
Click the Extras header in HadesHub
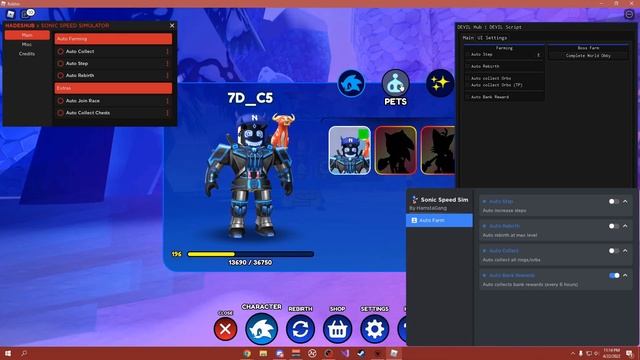coord(113,88)
